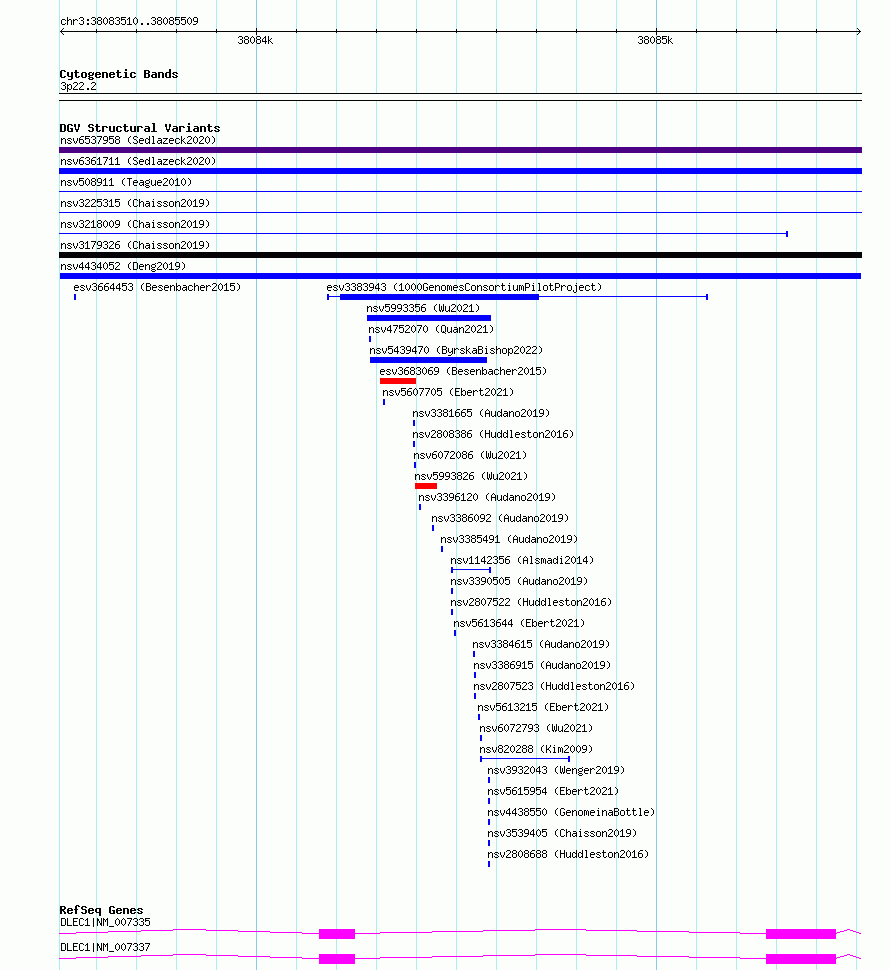Click the 38084k ruler position label
This screenshot has height=970, width=890.
255,41
